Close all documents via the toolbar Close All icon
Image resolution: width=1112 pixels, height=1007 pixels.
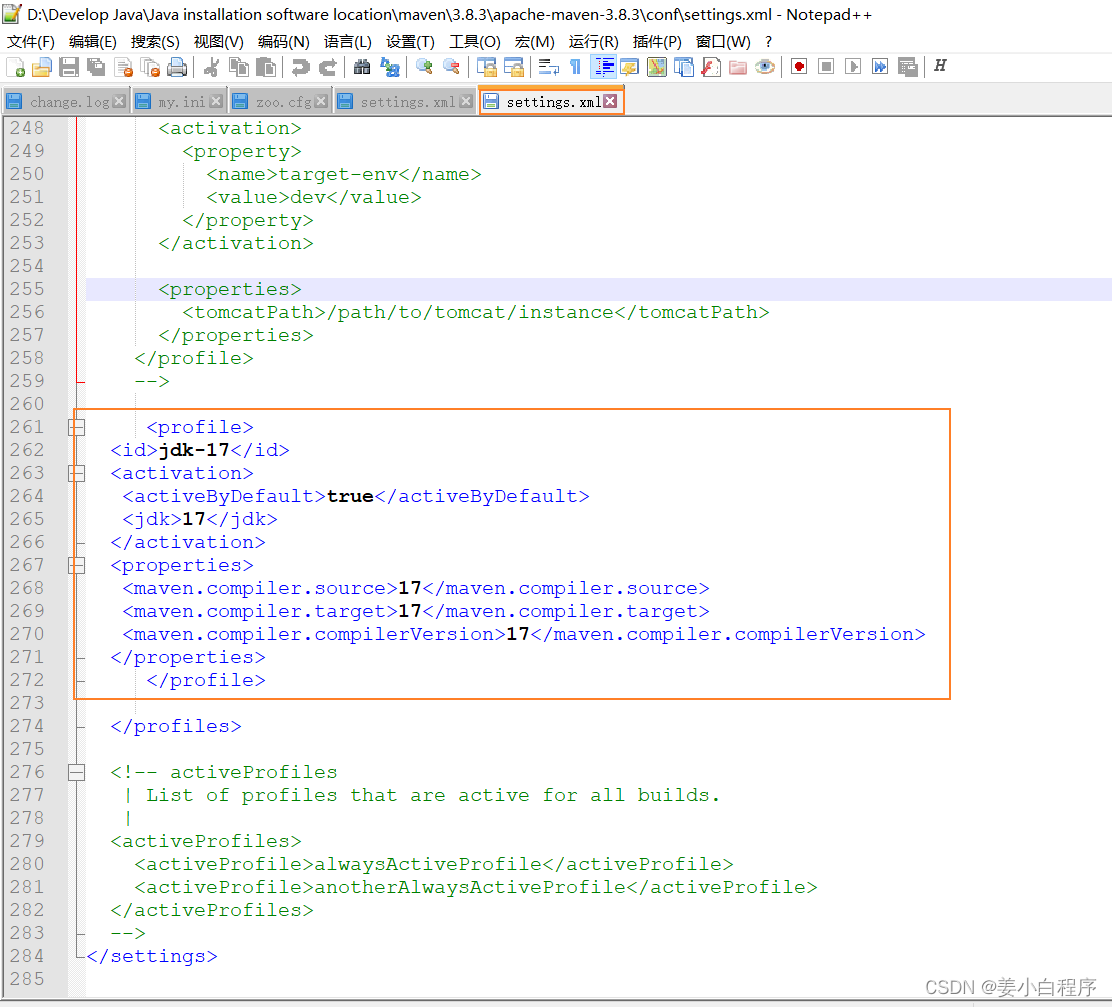point(150,67)
